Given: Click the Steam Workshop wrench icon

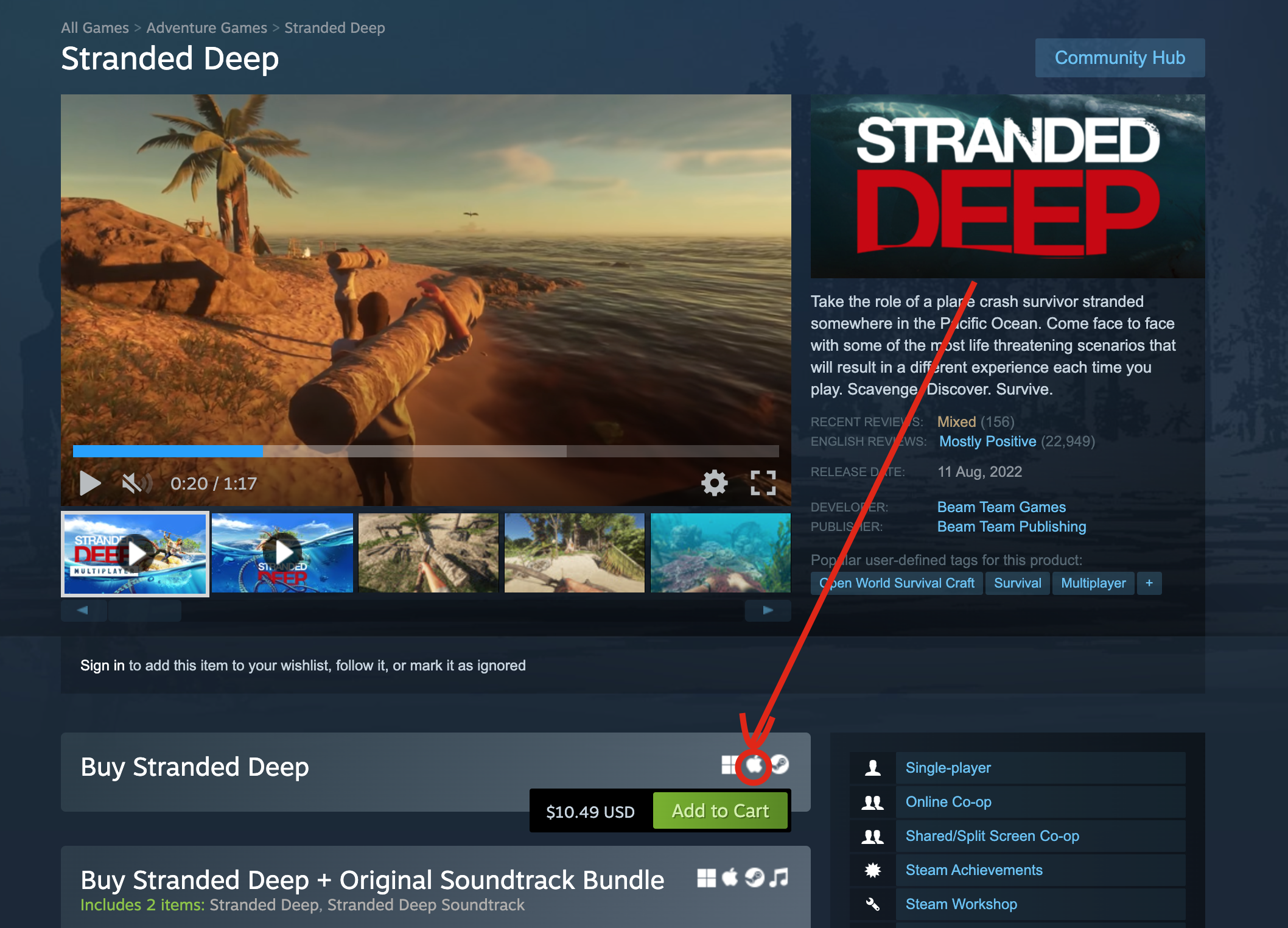Looking at the screenshot, I should [873, 904].
